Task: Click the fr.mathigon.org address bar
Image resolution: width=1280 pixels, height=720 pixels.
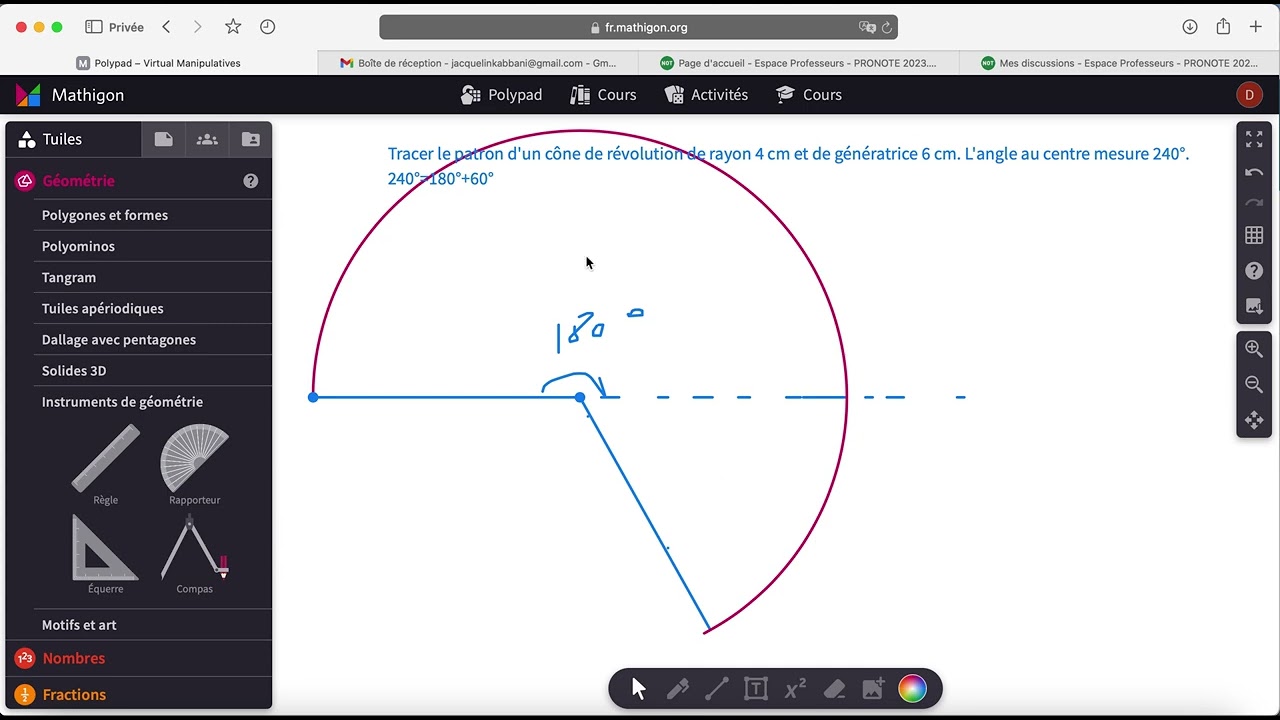Action: [x=638, y=27]
